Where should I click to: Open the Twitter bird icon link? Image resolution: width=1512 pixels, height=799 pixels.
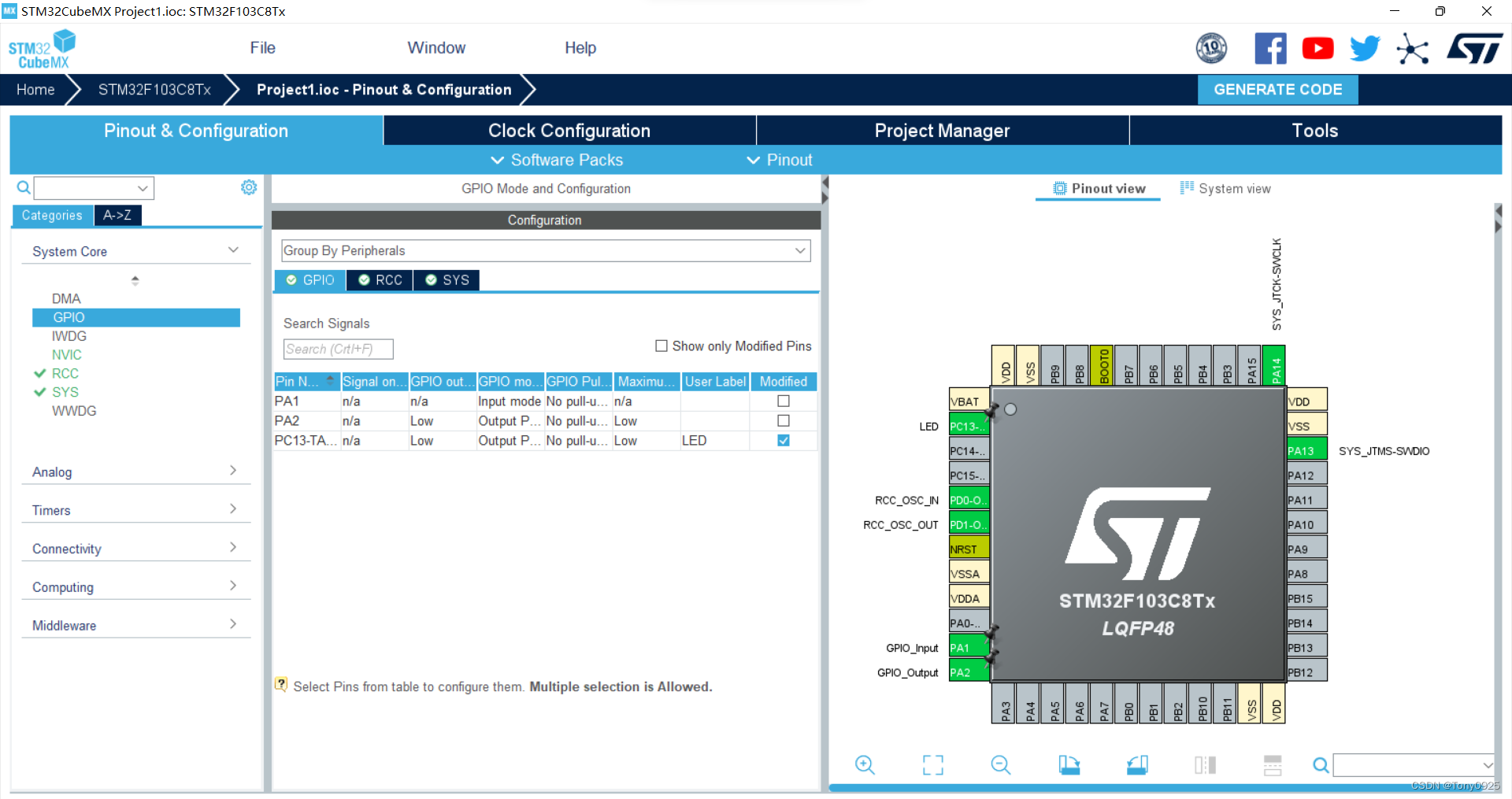(1365, 49)
